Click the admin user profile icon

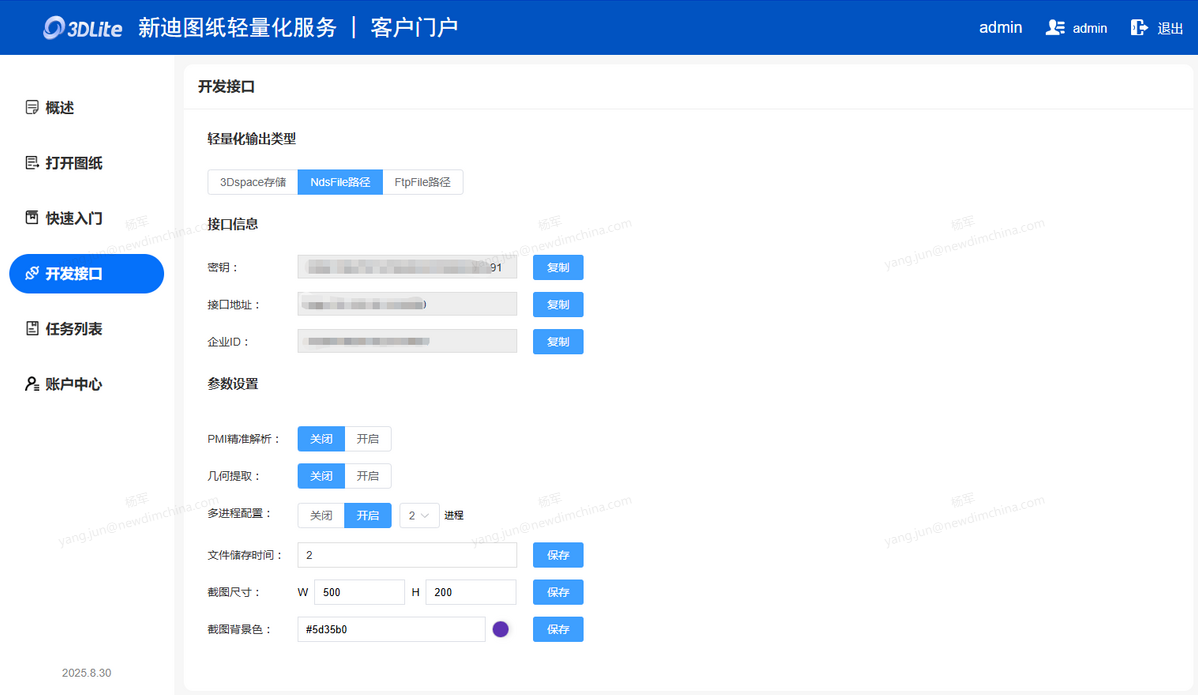pos(1055,28)
